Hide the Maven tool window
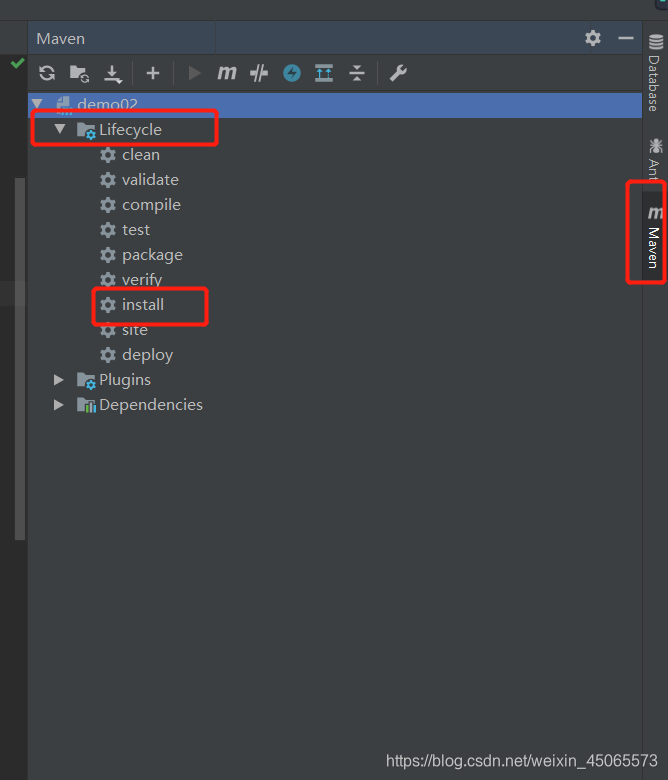 [626, 38]
